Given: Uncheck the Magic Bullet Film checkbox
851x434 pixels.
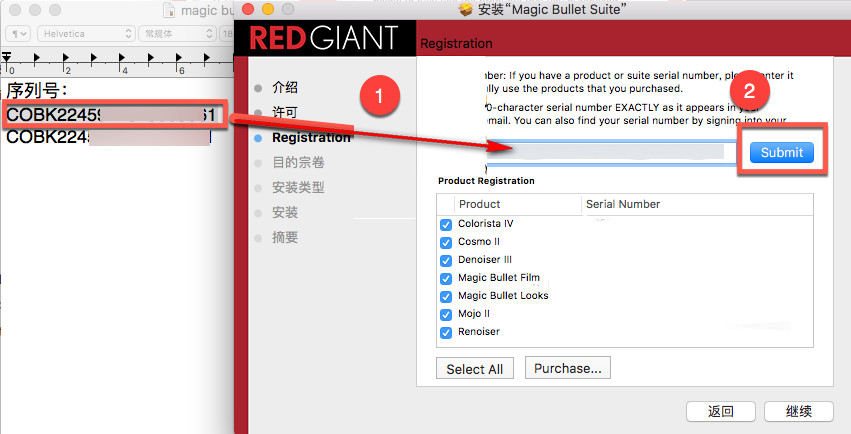Looking at the screenshot, I should [x=446, y=279].
